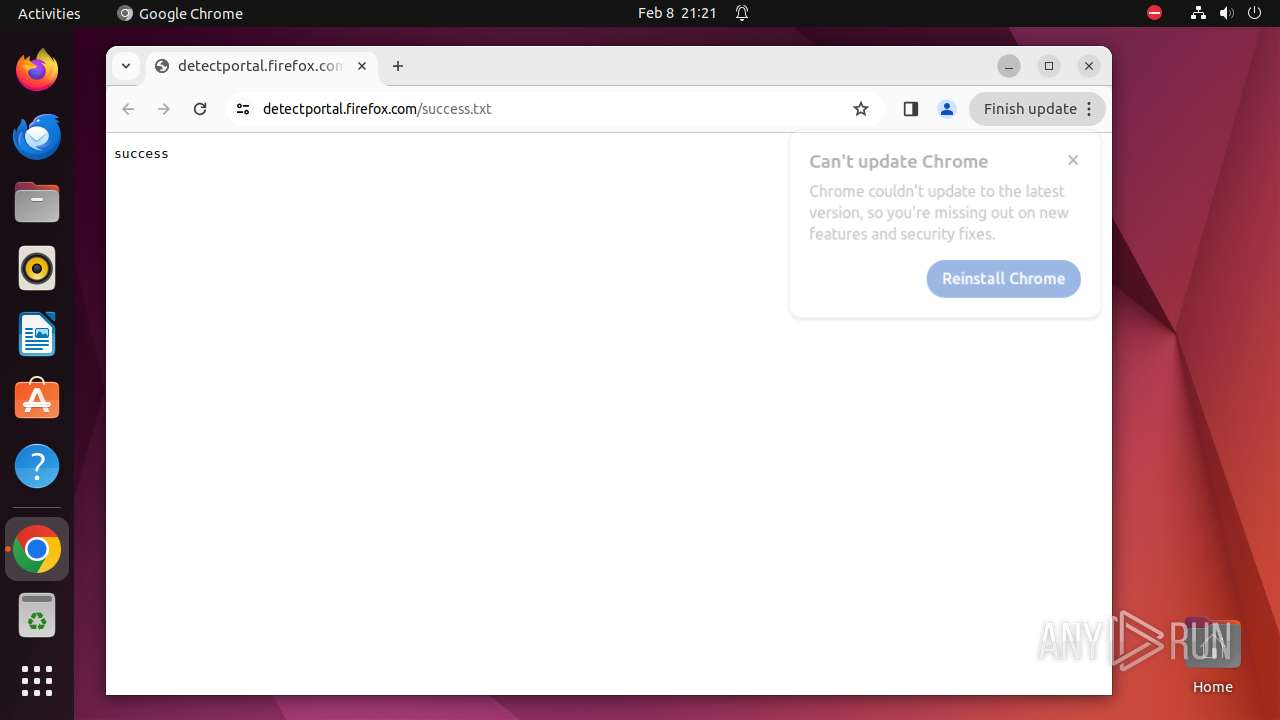Open the power menu in top bar
Screen dimensions: 1280x720
[x=1255, y=13]
